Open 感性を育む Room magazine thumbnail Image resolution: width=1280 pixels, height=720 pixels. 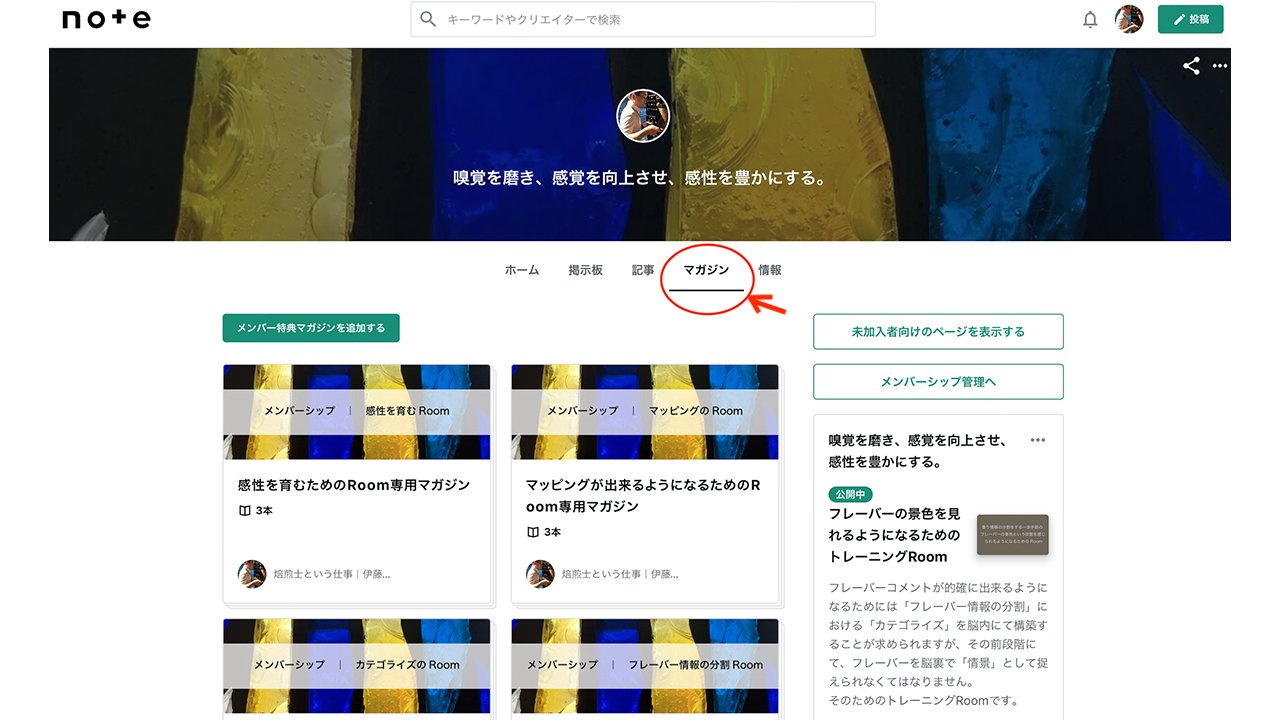tap(357, 412)
